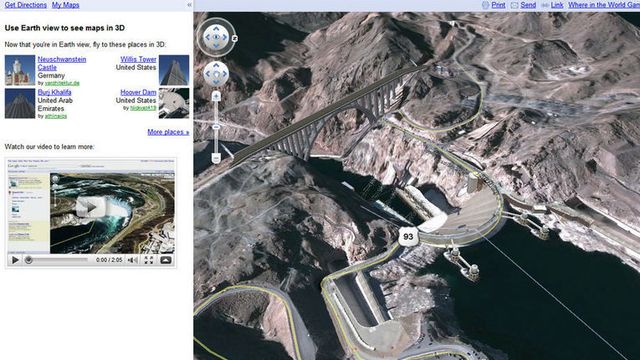Open Hoover Dam model author link

[x=143, y=108]
